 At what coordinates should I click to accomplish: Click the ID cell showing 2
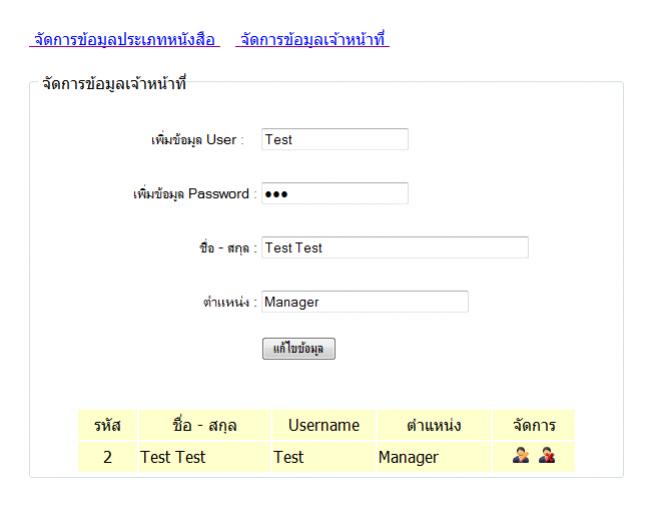pyautogui.click(x=107, y=457)
